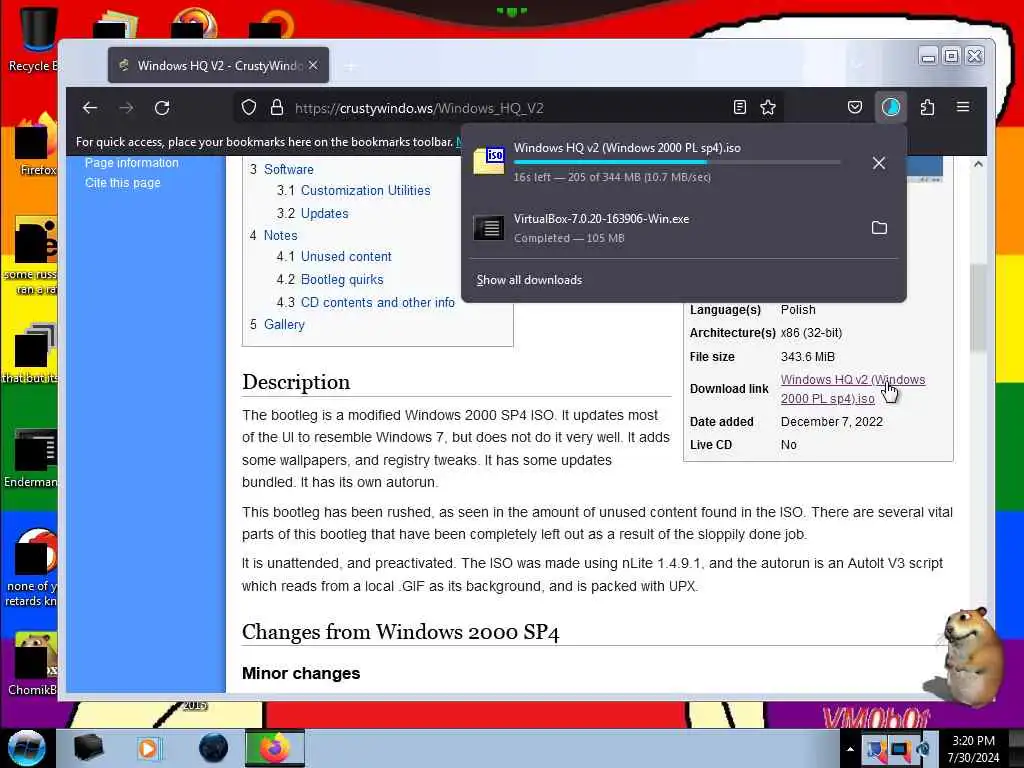This screenshot has width=1024, height=768.
Task: Show hidden system tray icons
Action: tap(850, 749)
